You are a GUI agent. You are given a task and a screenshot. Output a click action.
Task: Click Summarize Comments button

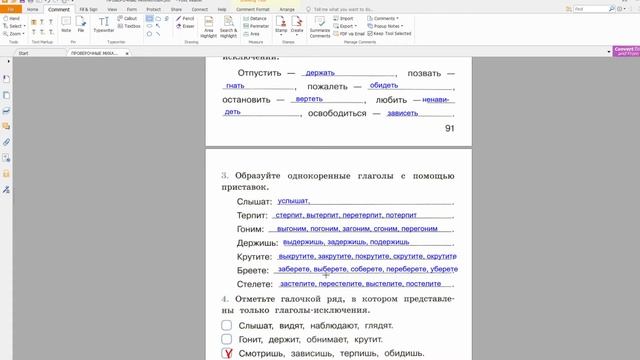point(320,27)
